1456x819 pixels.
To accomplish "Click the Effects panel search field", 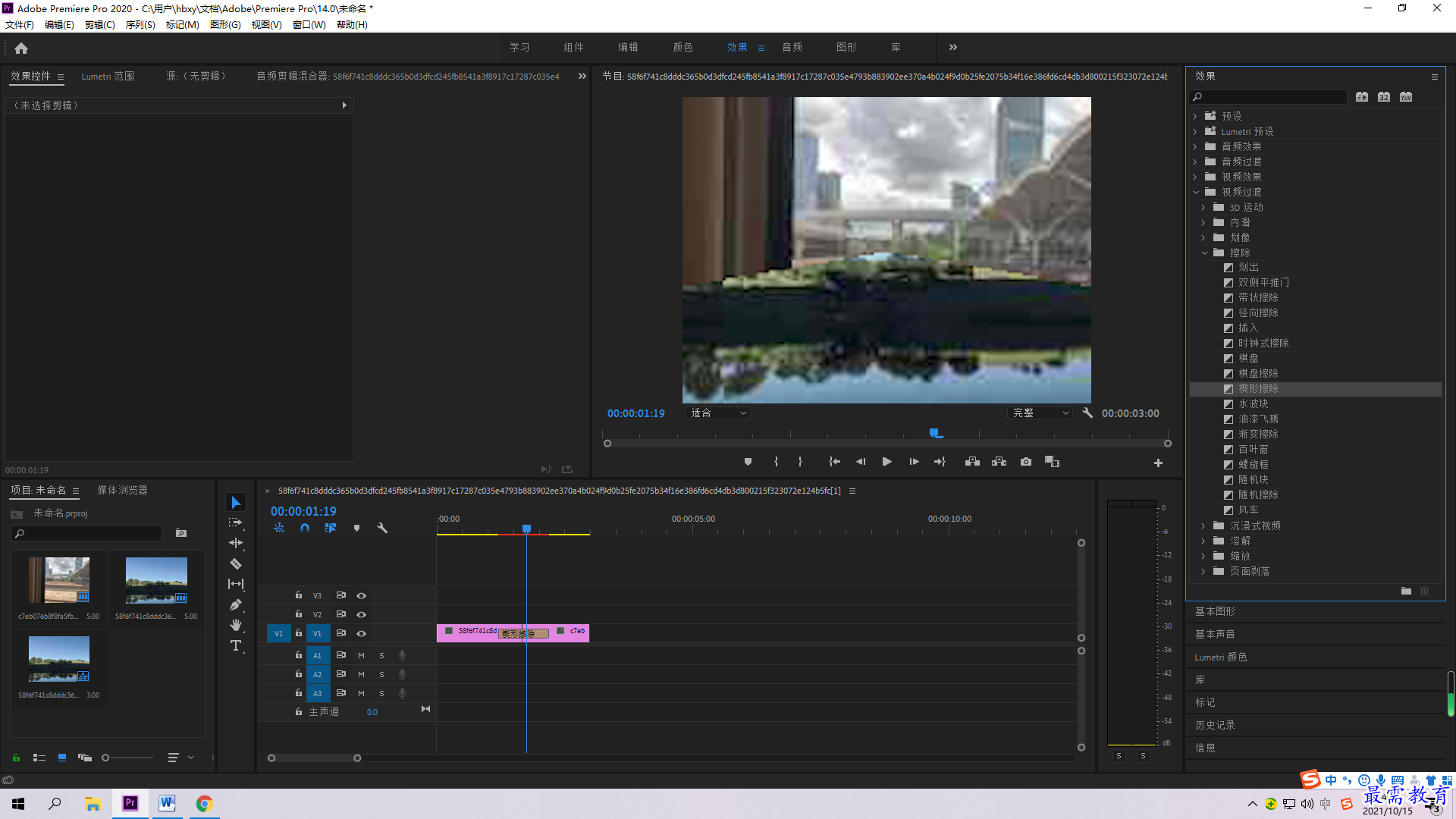I will click(1268, 97).
